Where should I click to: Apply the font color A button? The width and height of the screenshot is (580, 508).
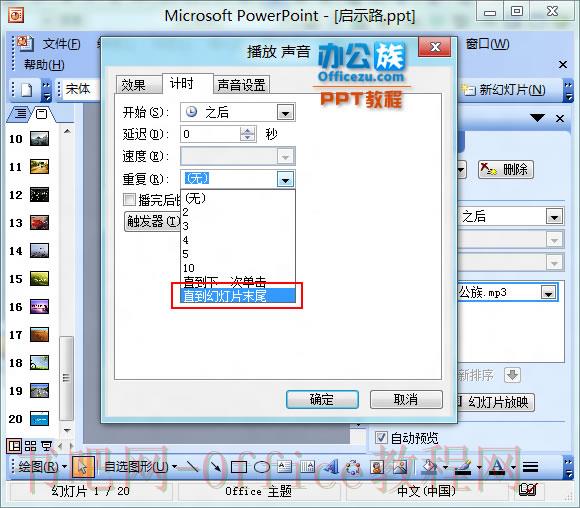[x=498, y=467]
